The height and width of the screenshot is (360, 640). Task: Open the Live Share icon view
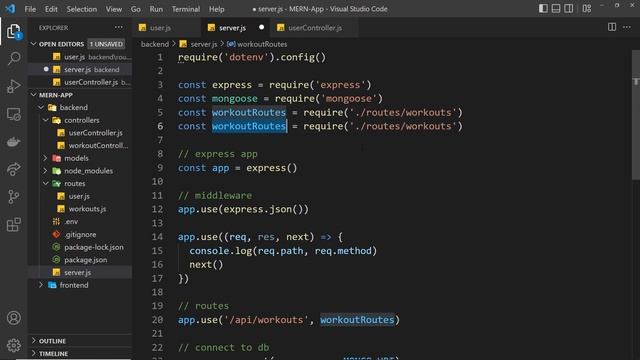(13, 169)
